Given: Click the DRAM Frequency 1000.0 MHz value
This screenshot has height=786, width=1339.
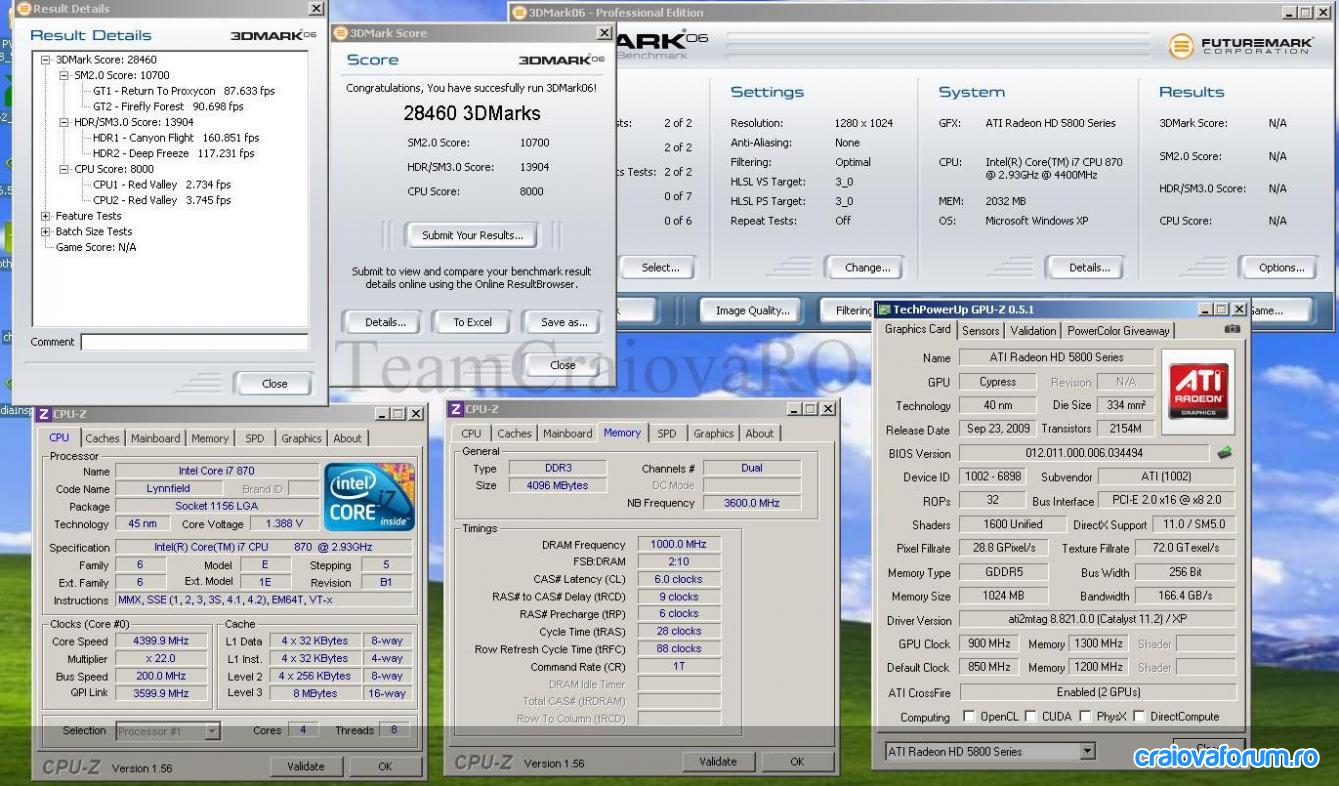Looking at the screenshot, I should point(680,544).
